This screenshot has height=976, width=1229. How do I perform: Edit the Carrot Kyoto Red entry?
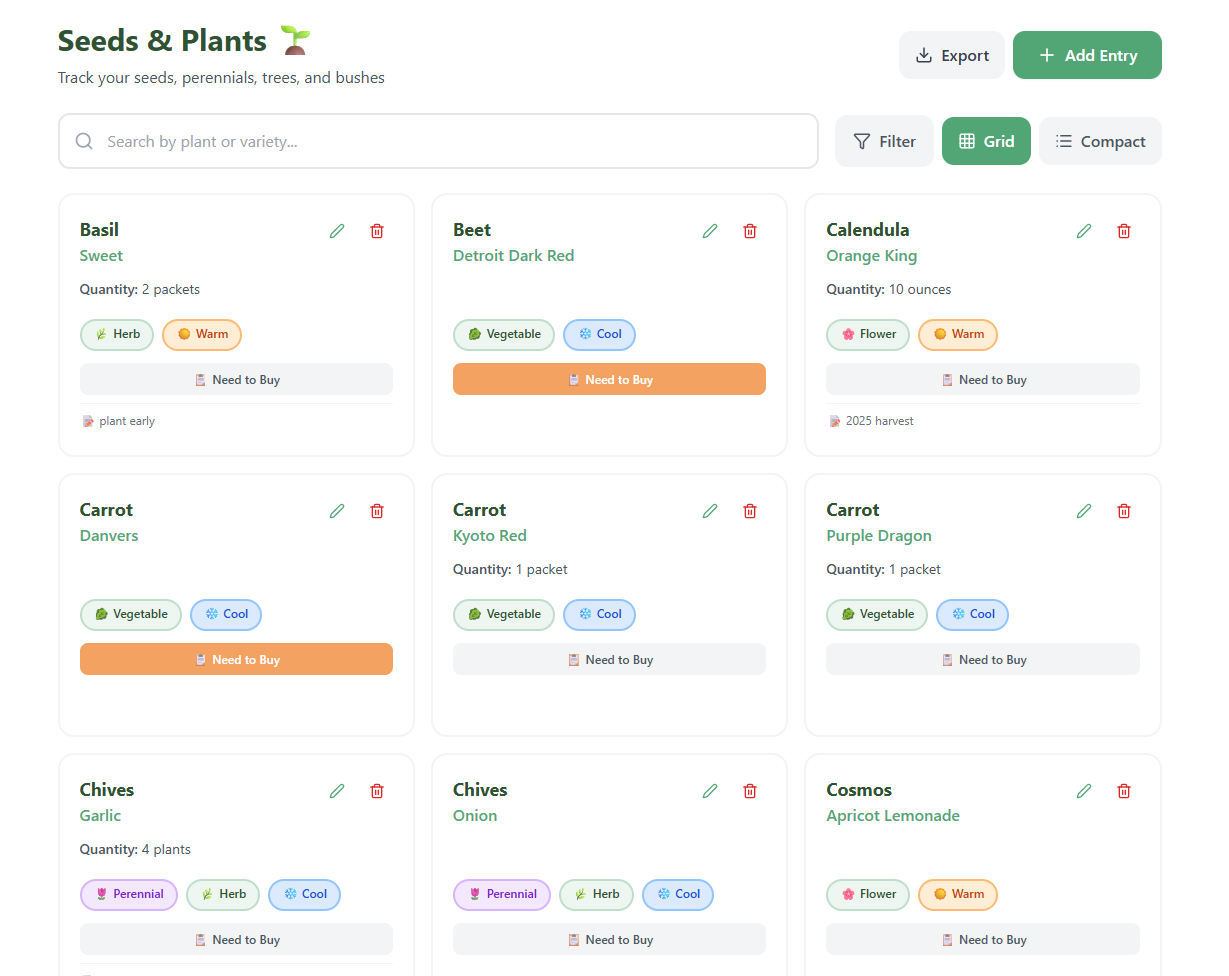pos(710,511)
